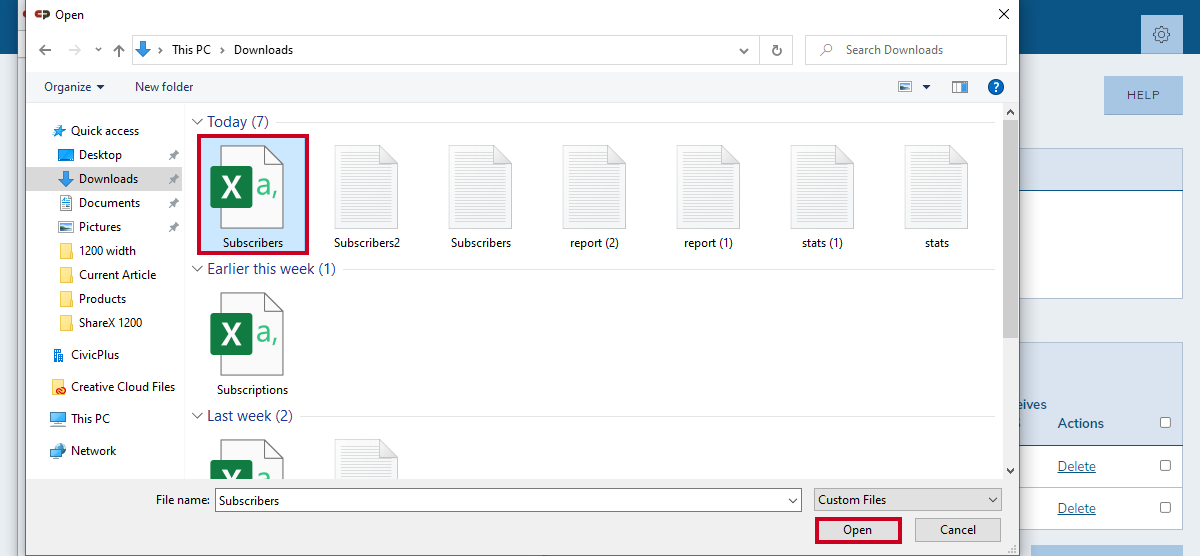Viewport: 1200px width, 556px height.
Task: Open the 1200 width folder
Action: tap(107, 251)
